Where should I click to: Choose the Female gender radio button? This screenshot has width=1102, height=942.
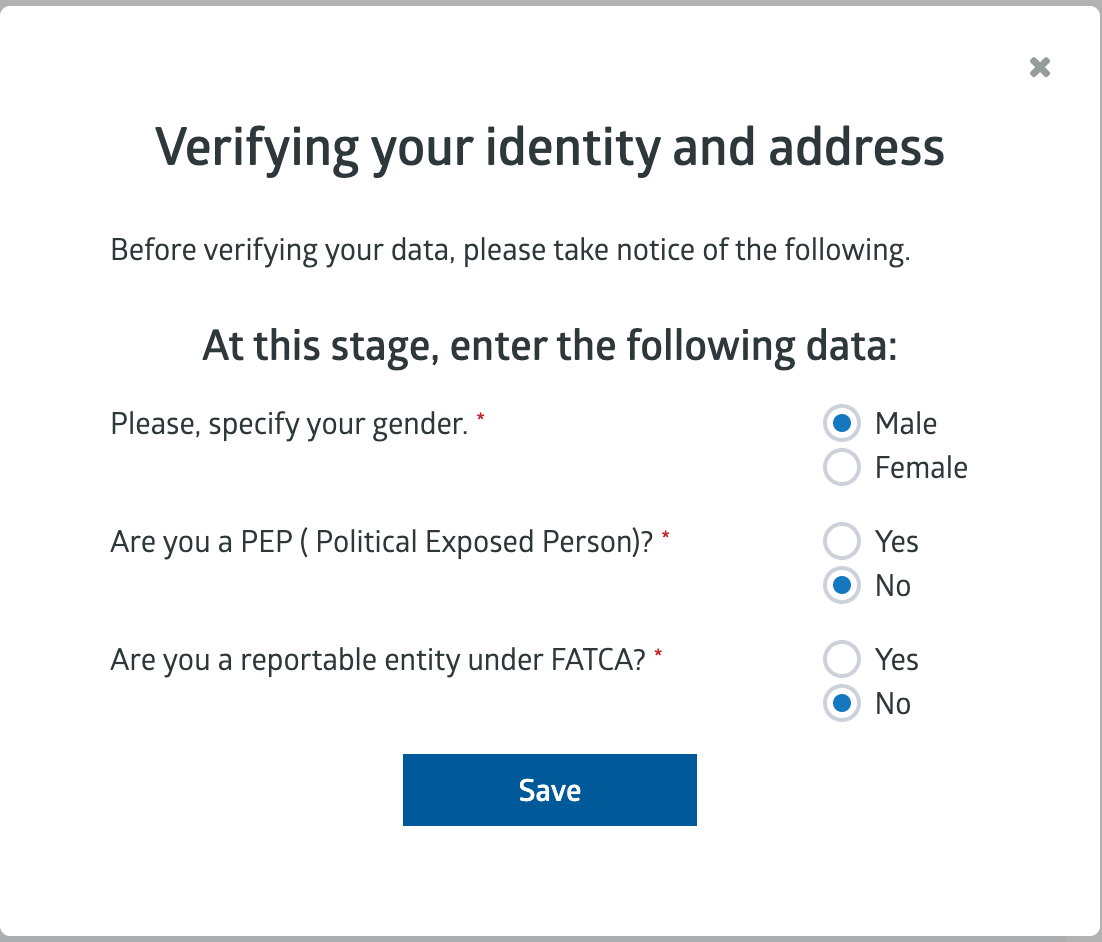(x=842, y=468)
